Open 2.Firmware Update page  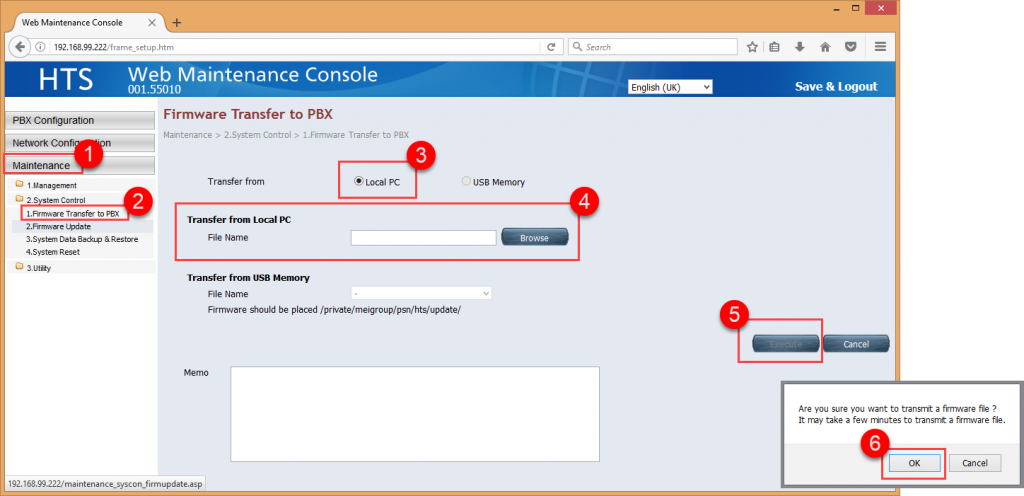(x=58, y=226)
